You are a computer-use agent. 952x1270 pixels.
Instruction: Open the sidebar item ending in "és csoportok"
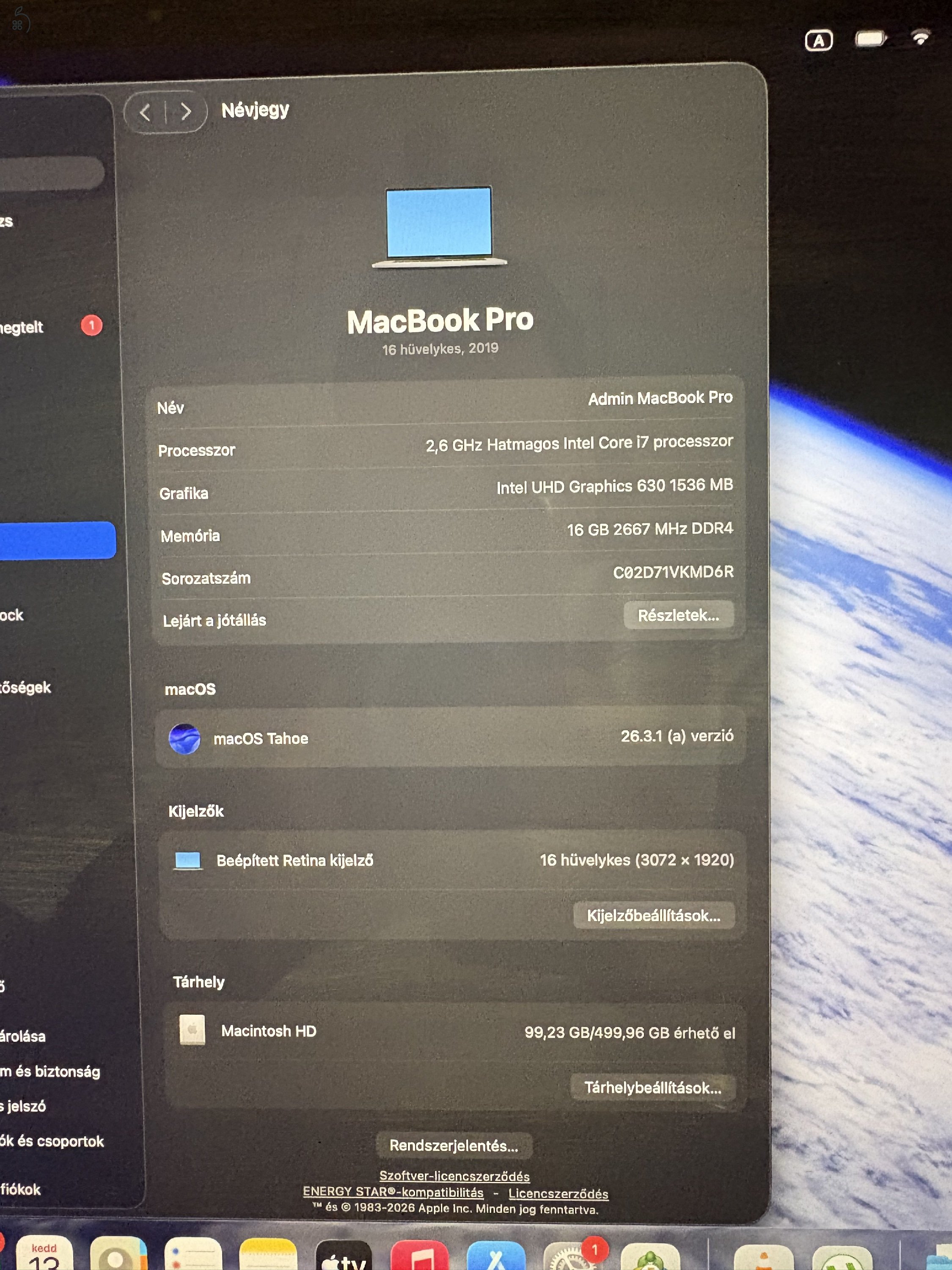pos(52,1141)
